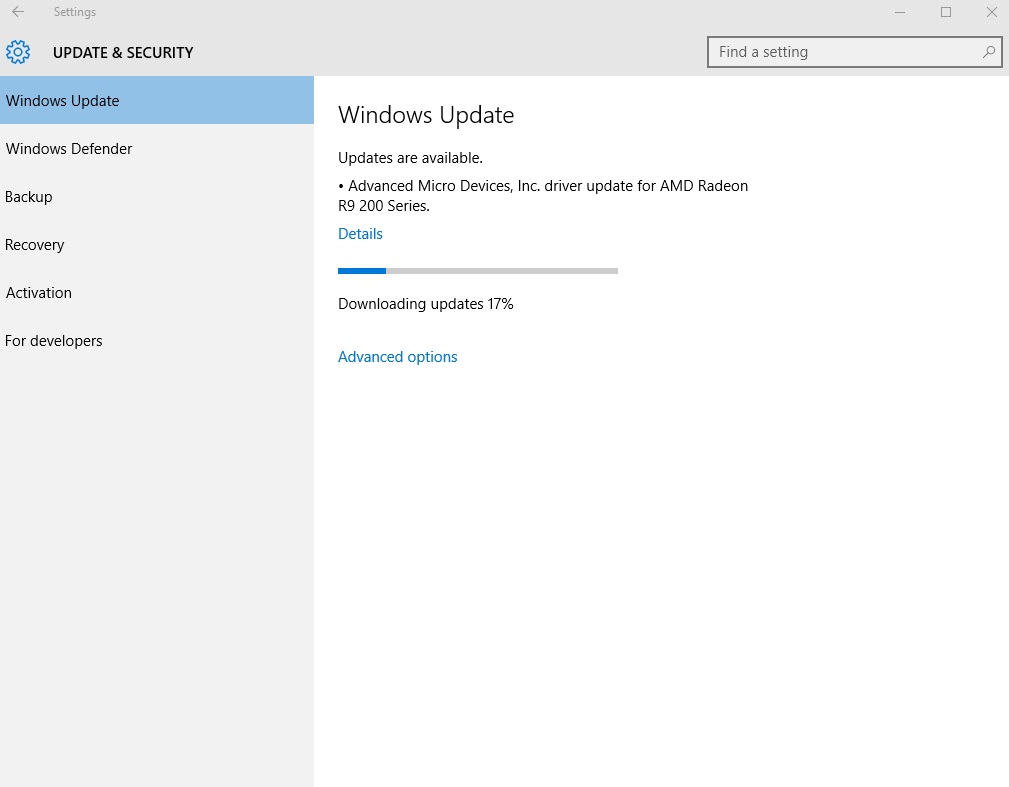The height and width of the screenshot is (787, 1009).
Task: Click the Settings label in title bar
Action: tap(74, 12)
